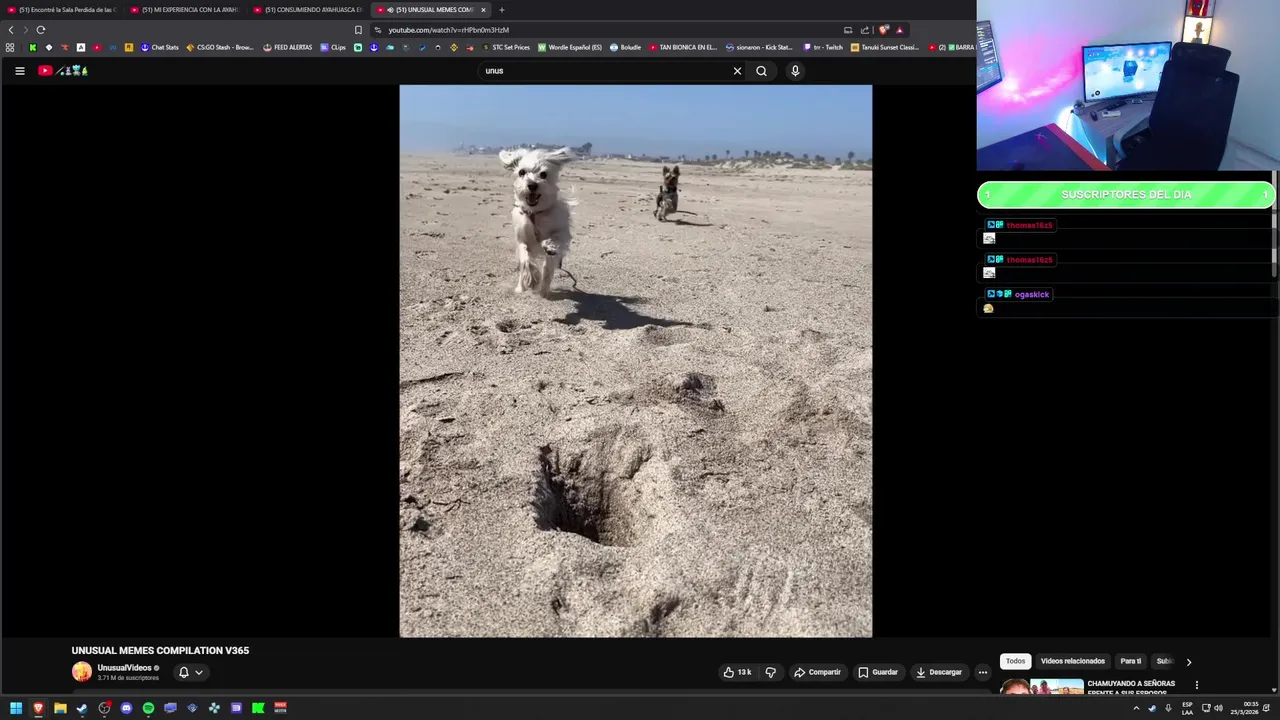Switch to 'Consumiendo Ayahuasca' tab
The height and width of the screenshot is (720, 1280).
pyautogui.click(x=308, y=10)
